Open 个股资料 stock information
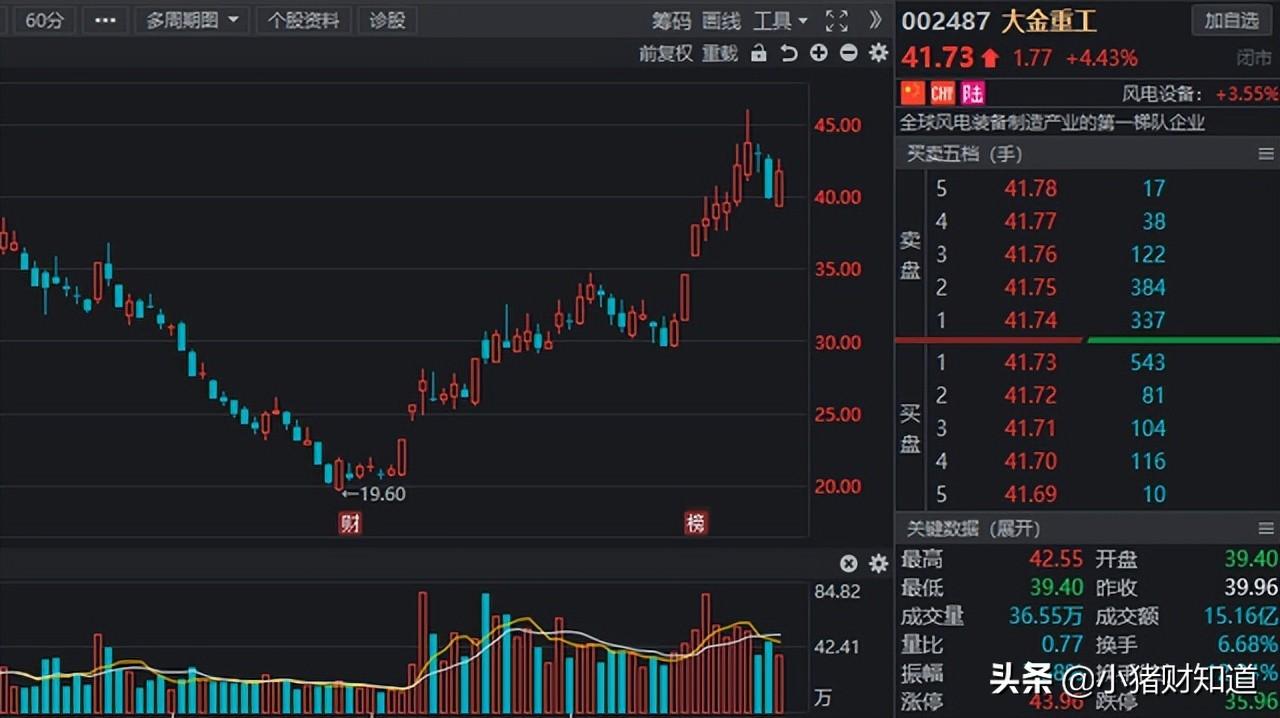 (x=304, y=20)
